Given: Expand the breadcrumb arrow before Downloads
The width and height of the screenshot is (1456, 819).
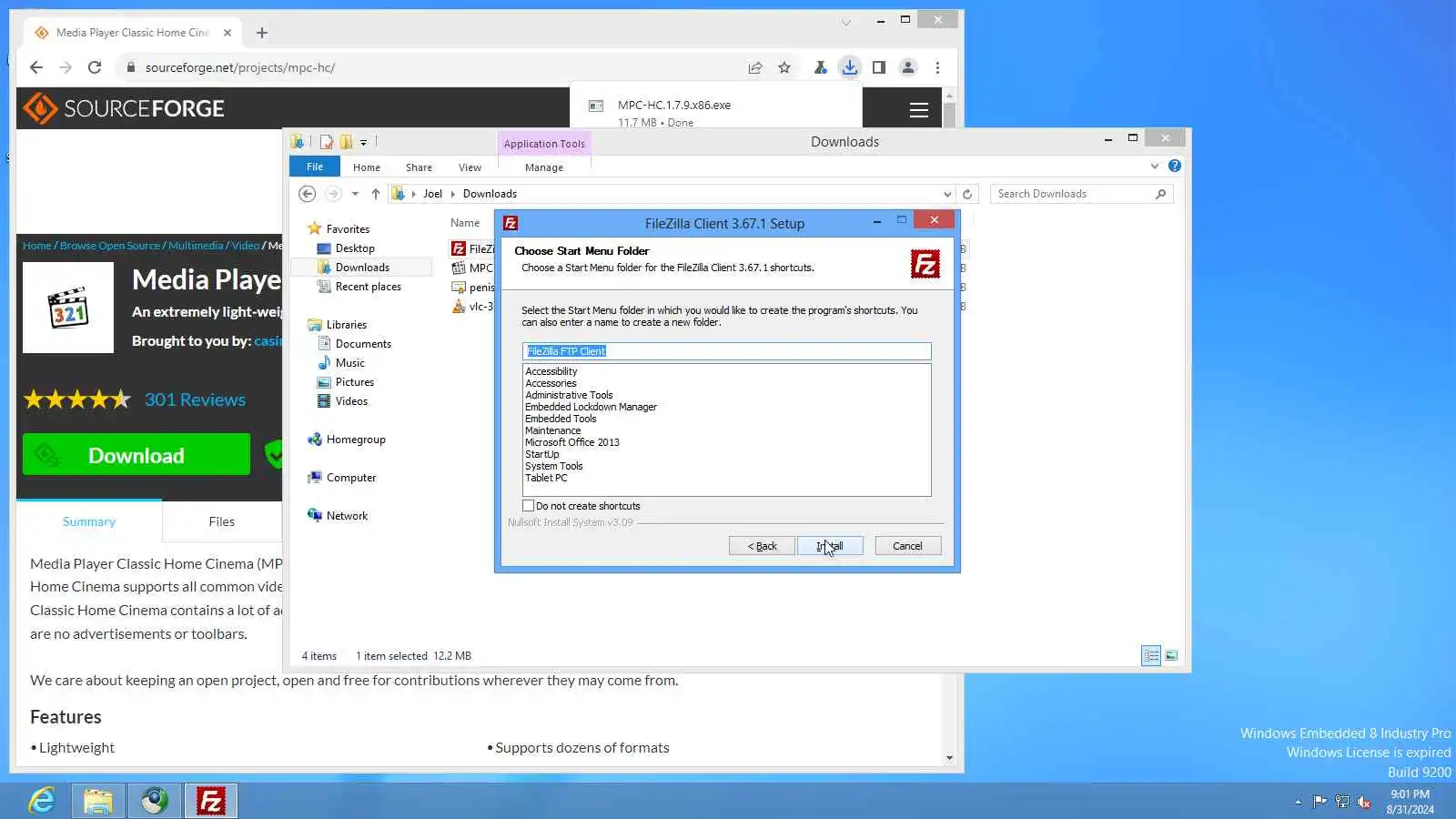Looking at the screenshot, I should click(x=453, y=194).
